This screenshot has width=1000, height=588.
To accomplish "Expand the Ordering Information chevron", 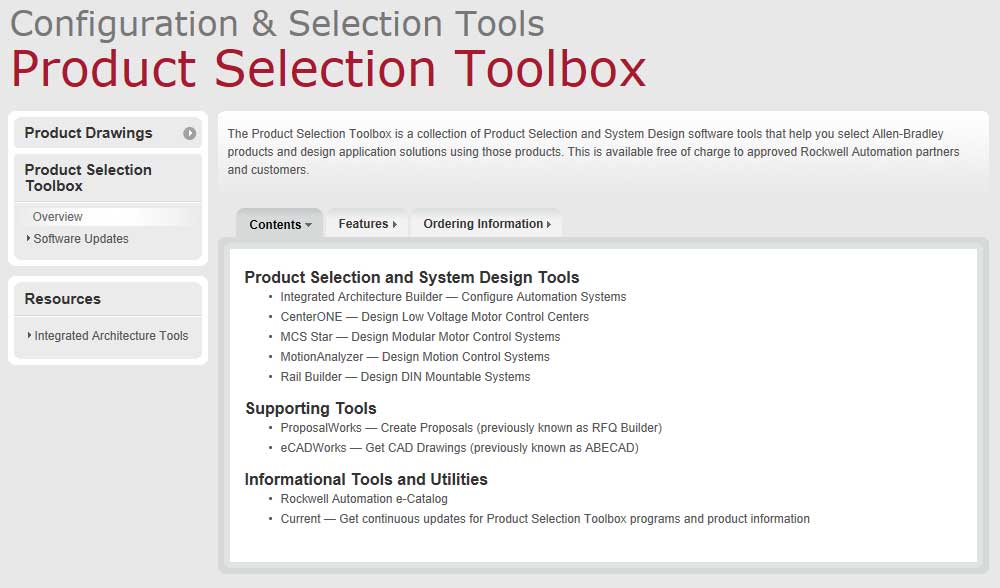I will pyautogui.click(x=551, y=224).
